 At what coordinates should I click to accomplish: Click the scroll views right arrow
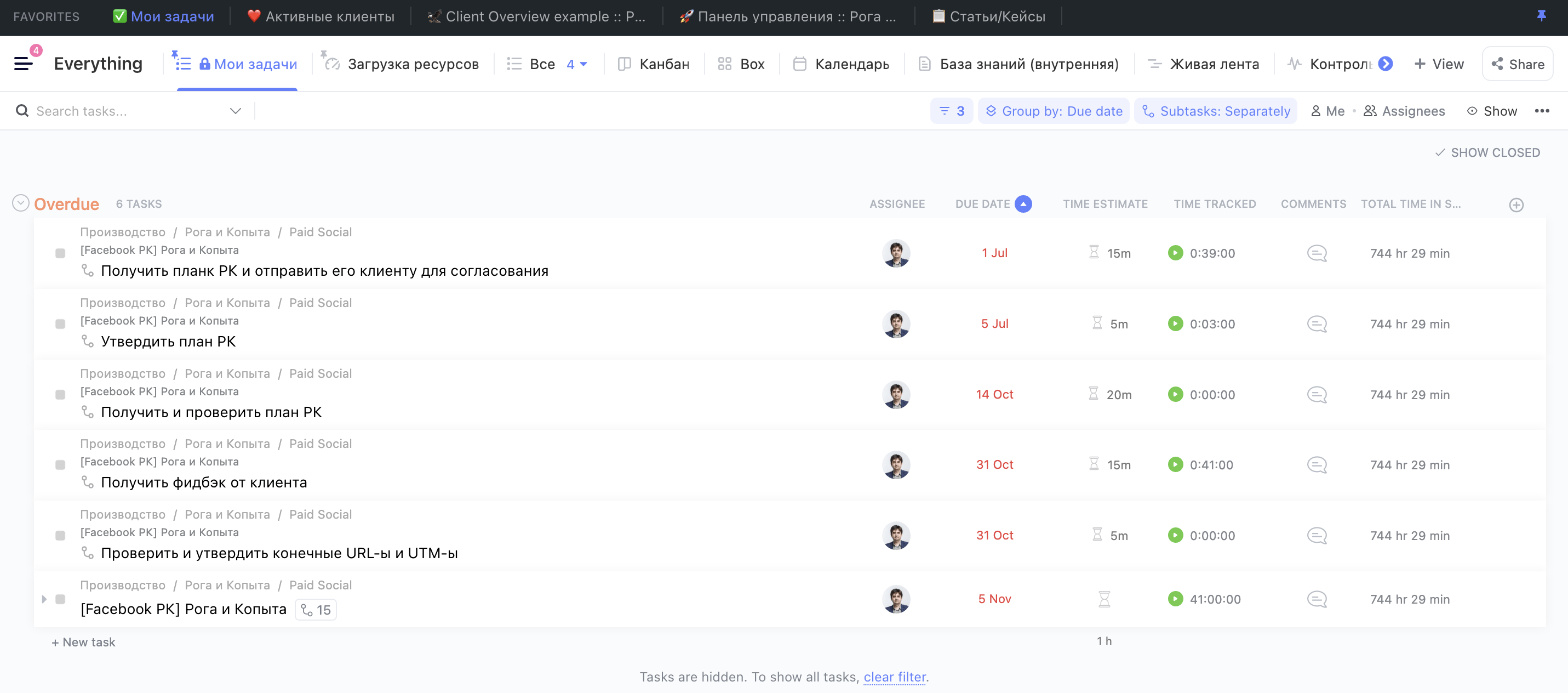(1386, 64)
